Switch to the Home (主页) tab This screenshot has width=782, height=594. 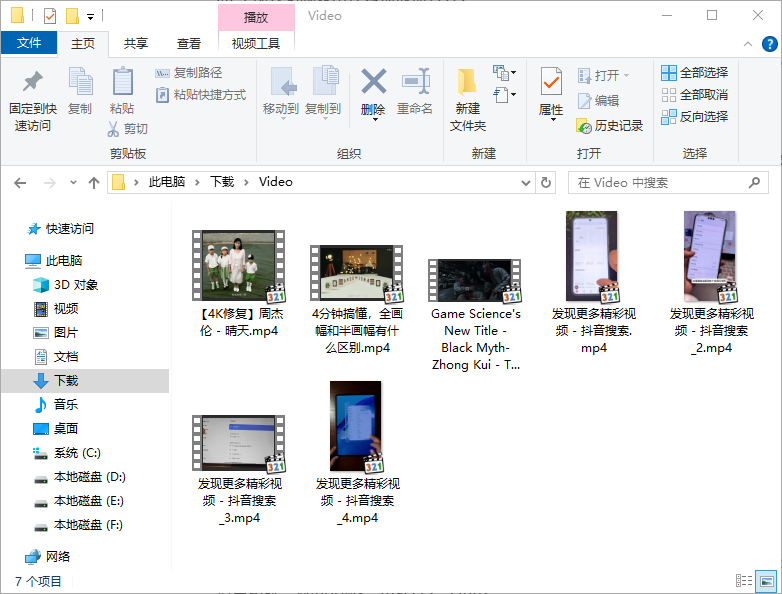pos(83,43)
